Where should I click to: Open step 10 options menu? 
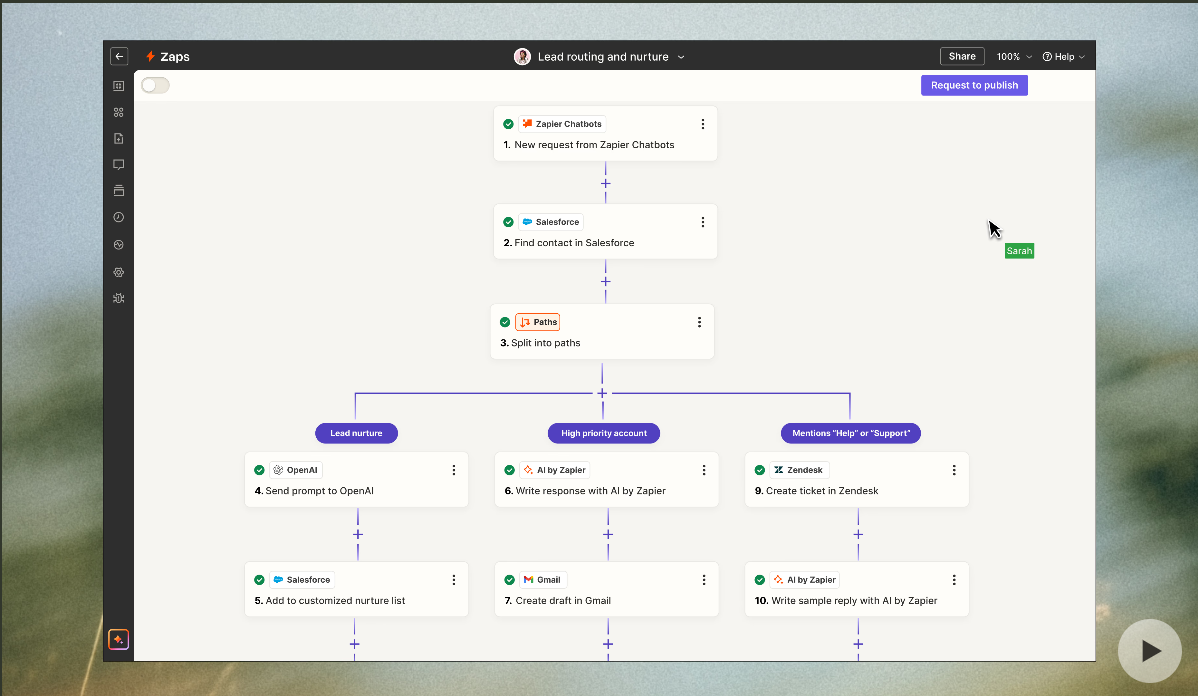[x=954, y=580]
